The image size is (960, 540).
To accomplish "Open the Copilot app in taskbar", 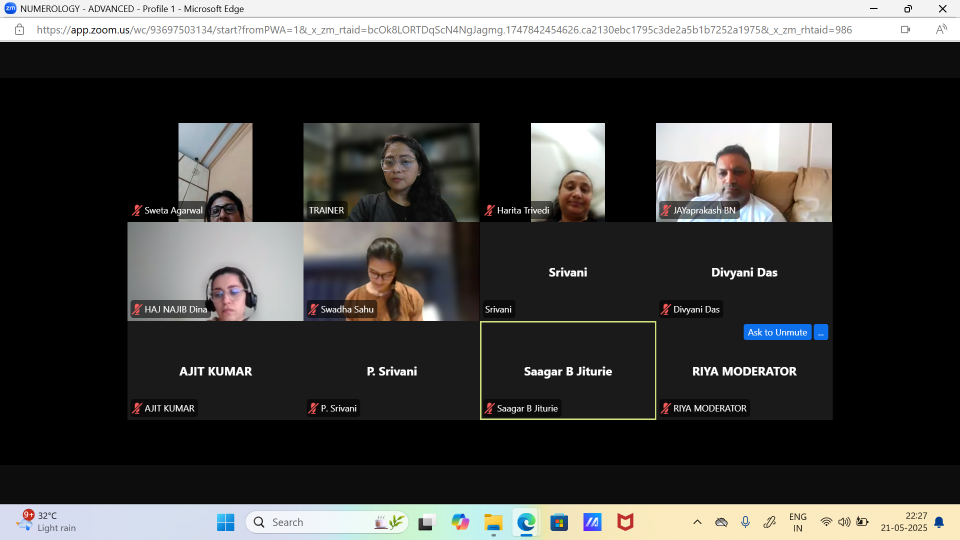I will coord(460,522).
